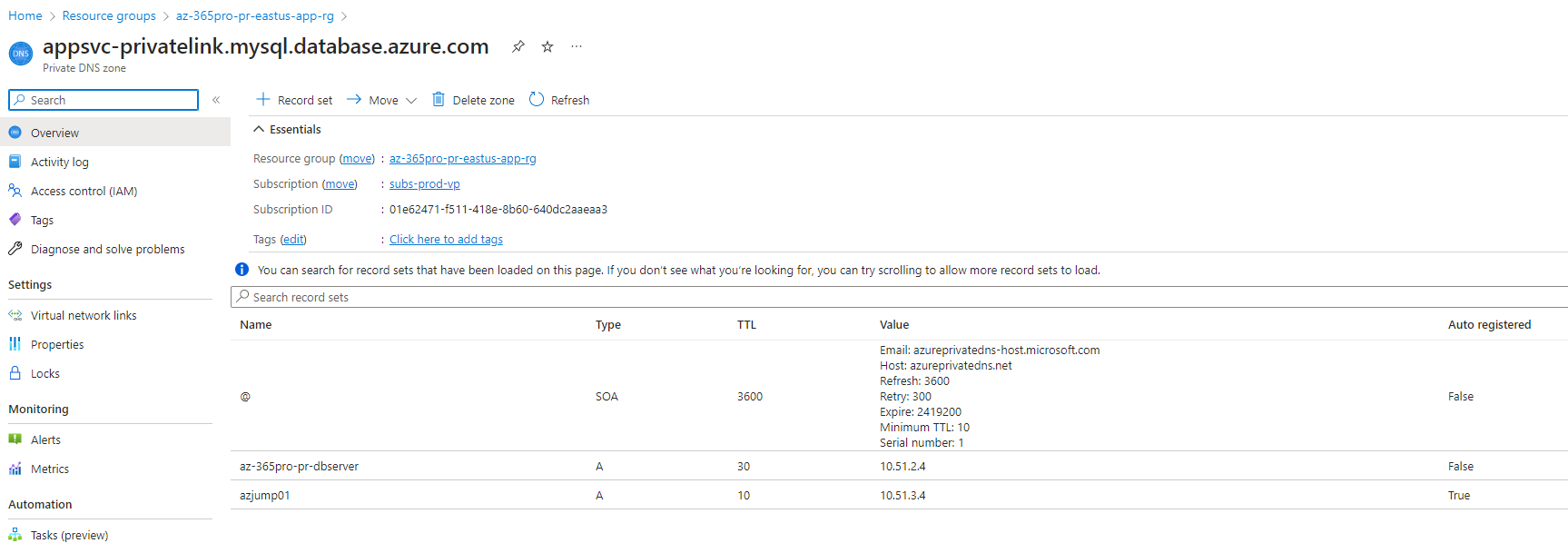Click the subscription move link
The width and height of the screenshot is (1568, 553).
click(340, 183)
